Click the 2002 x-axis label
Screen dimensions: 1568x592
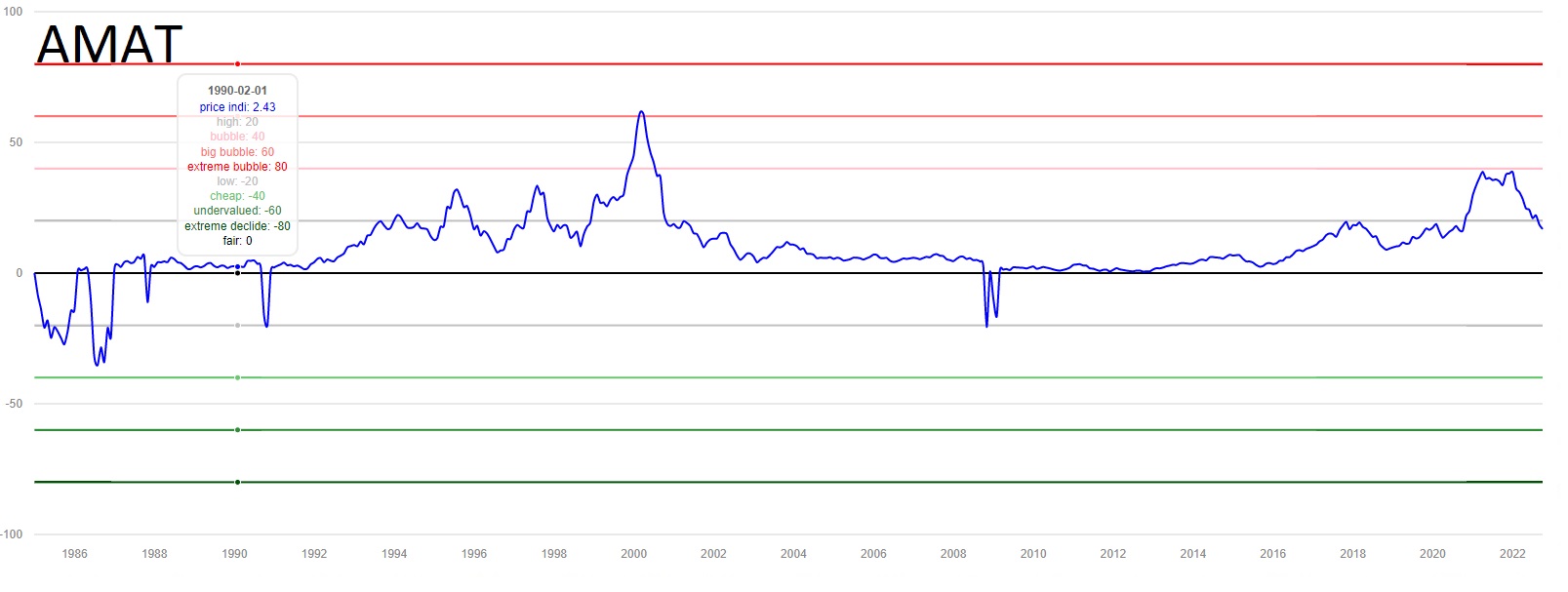tap(713, 554)
